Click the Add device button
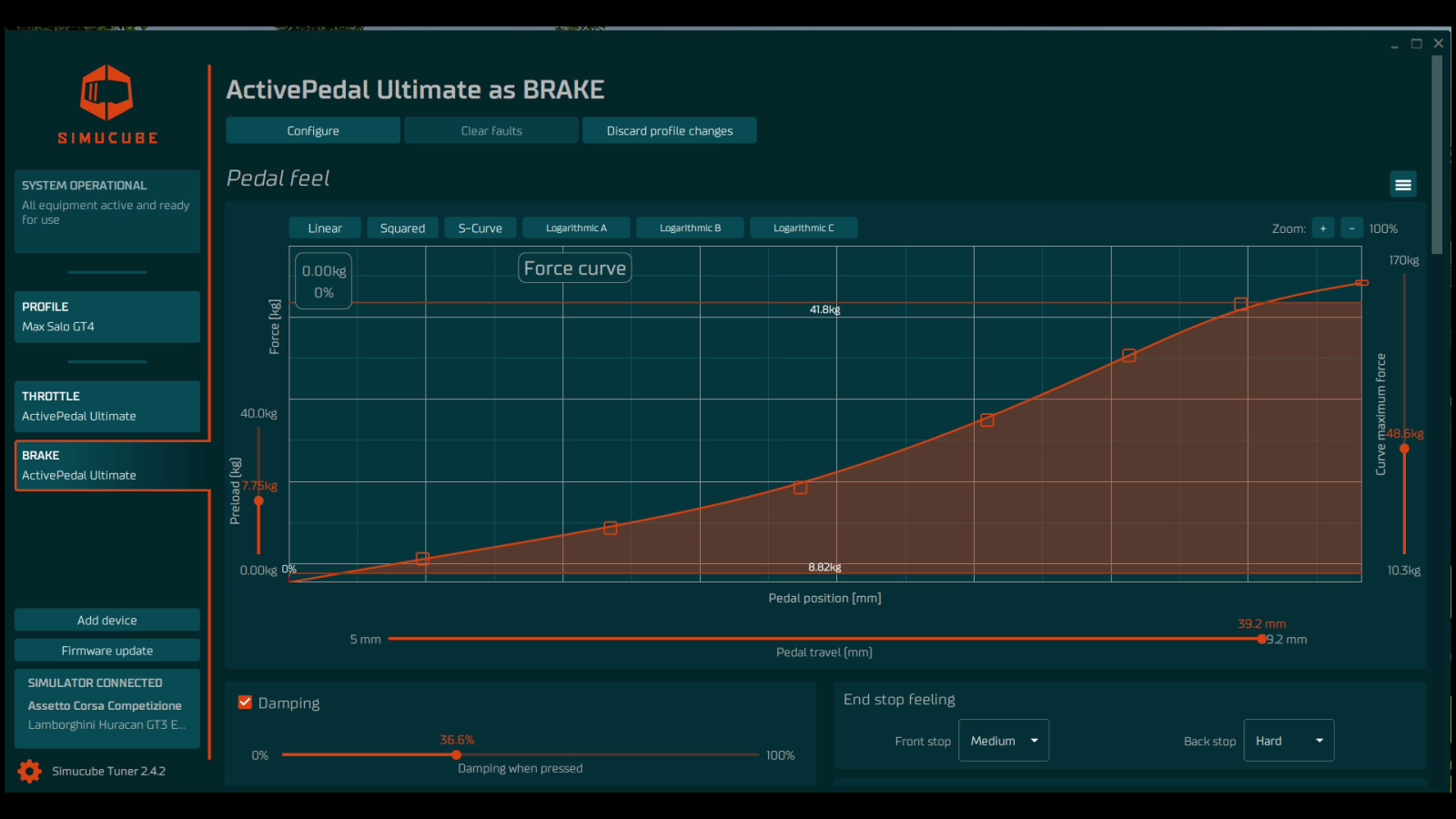This screenshot has width=1456, height=819. pos(107,620)
